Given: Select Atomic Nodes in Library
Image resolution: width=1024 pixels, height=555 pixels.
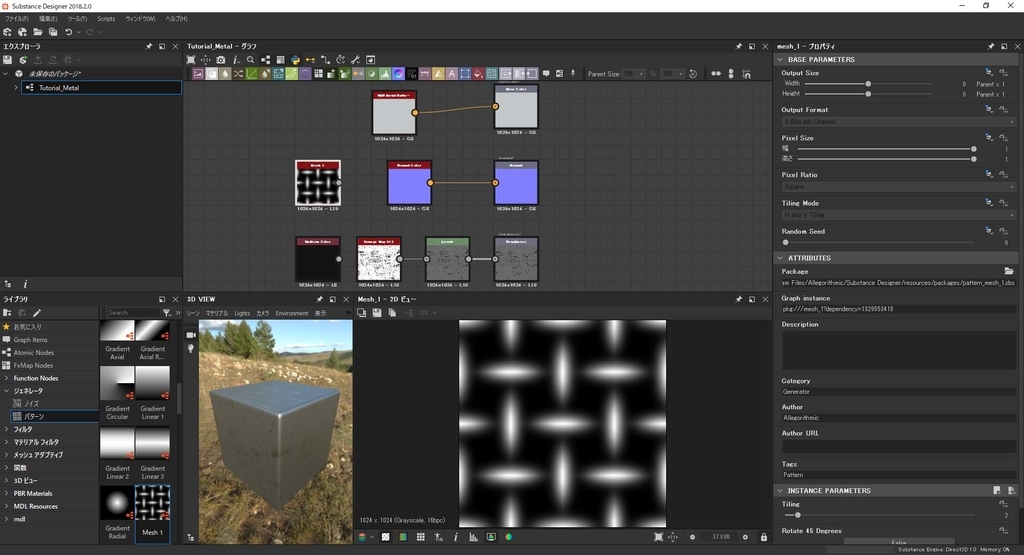Looking at the screenshot, I should click(x=33, y=353).
